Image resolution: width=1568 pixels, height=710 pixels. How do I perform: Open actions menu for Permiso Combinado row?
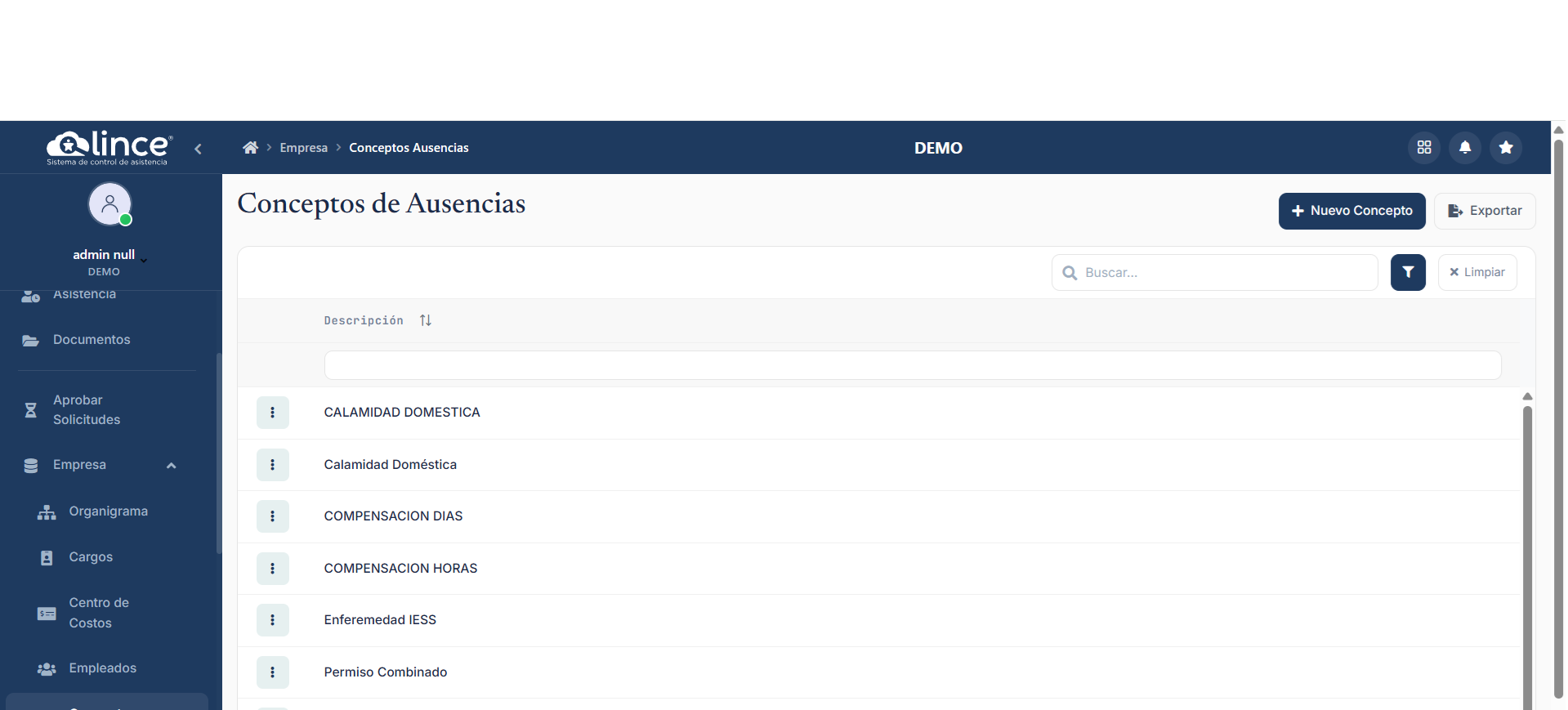pos(273,672)
